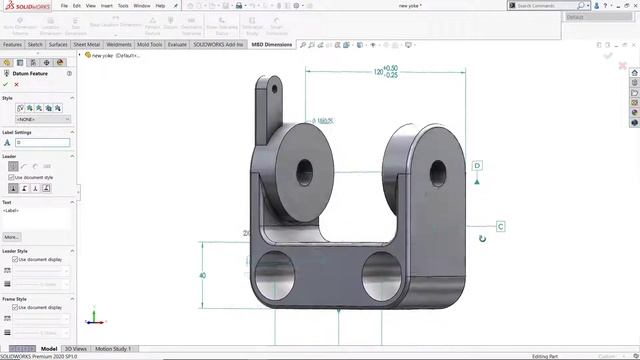Click the Search Commands input box

546,6
